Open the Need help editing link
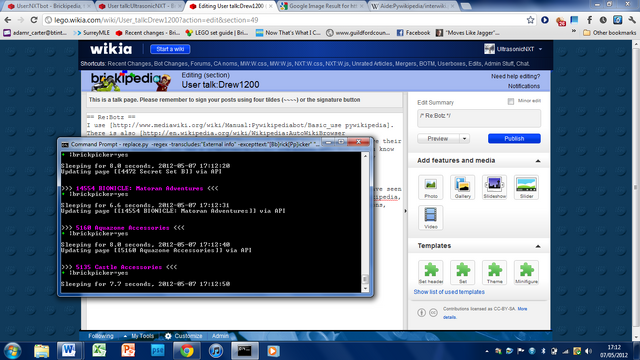 [x=516, y=76]
